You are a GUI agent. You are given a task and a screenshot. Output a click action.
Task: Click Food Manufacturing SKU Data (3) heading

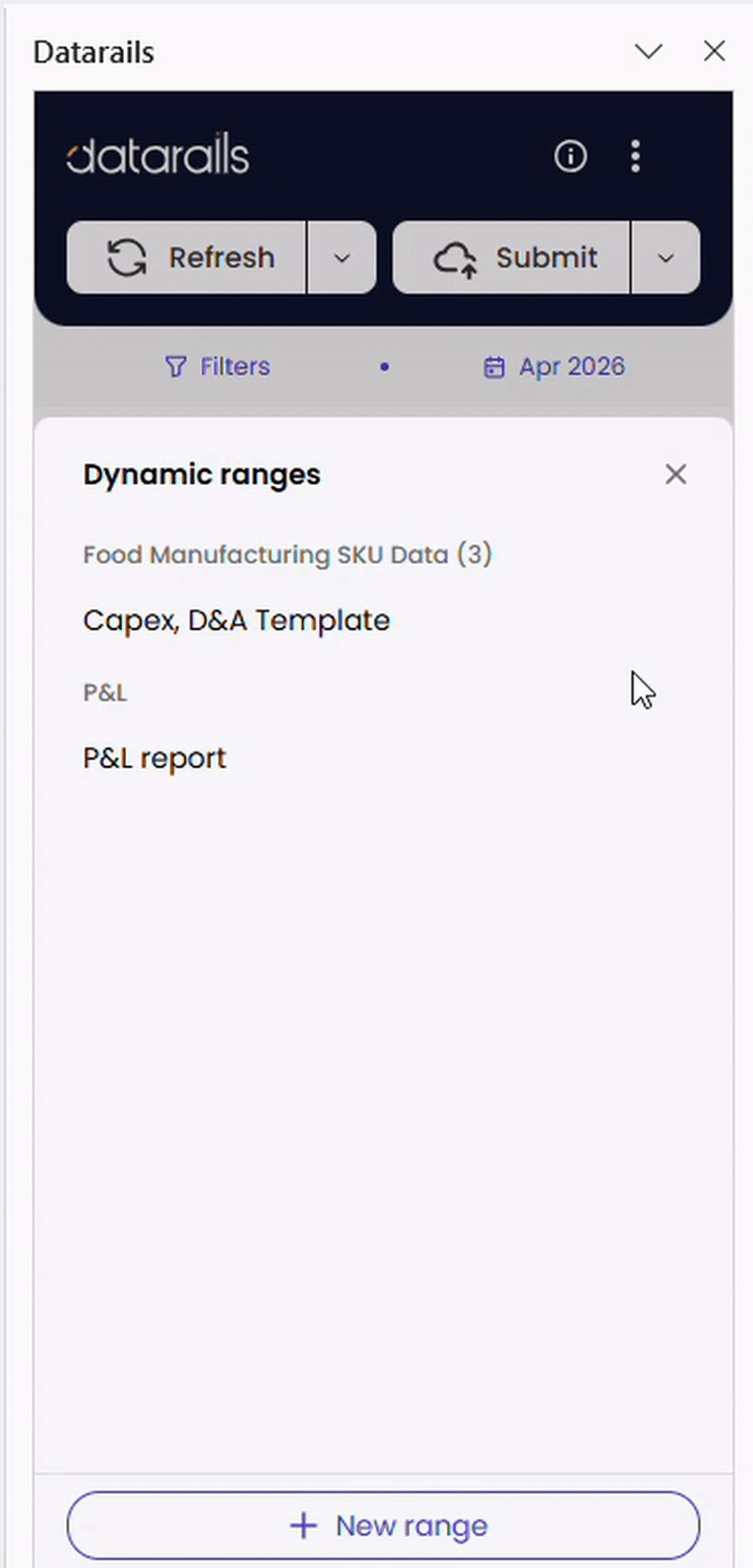point(287,555)
